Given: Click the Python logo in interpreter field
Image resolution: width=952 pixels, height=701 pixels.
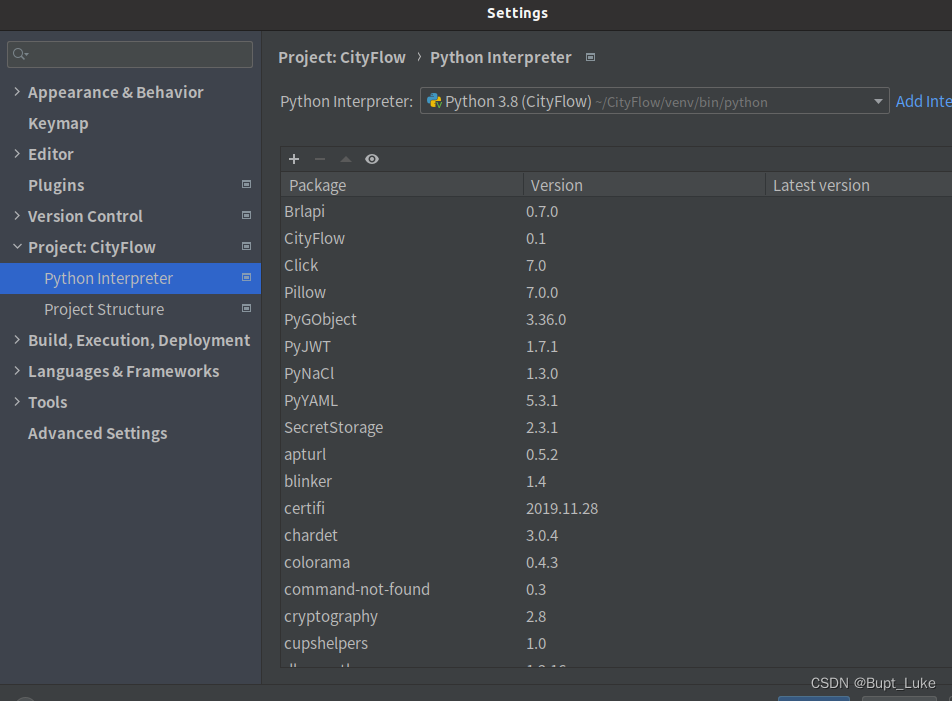Looking at the screenshot, I should (x=434, y=101).
